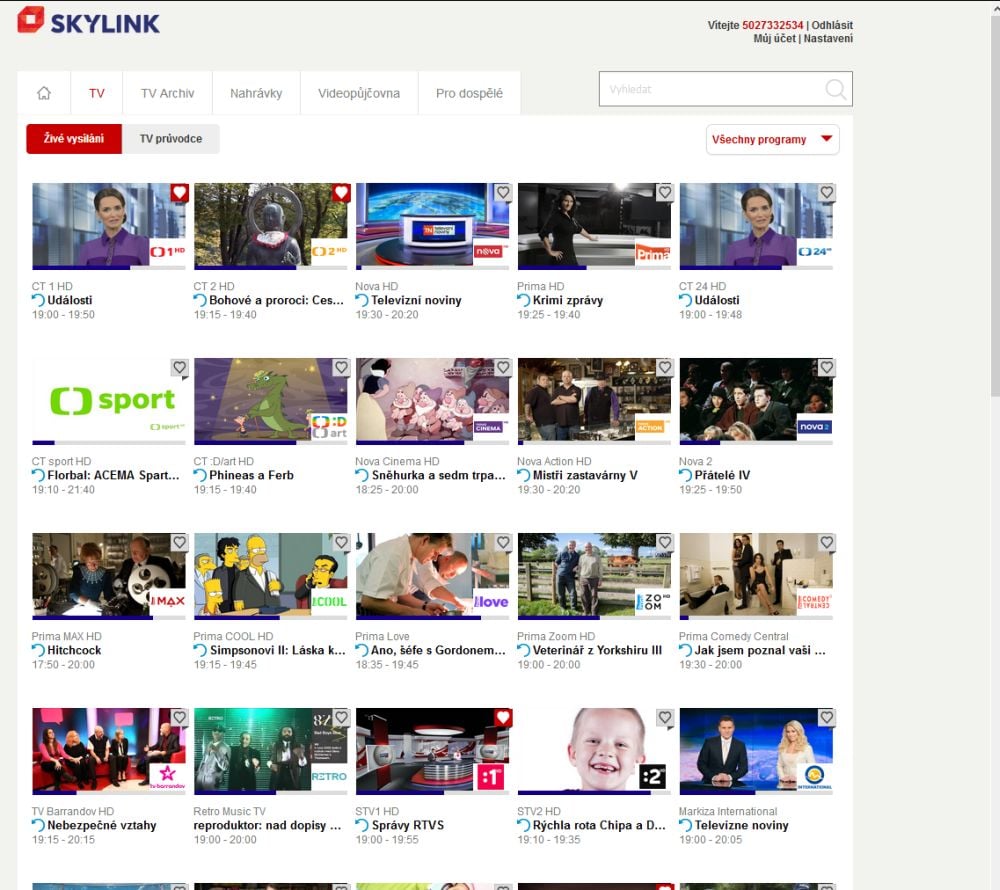1000x890 pixels.
Task: Click replay icon beside Mistři zastavárny V
Action: [524, 476]
